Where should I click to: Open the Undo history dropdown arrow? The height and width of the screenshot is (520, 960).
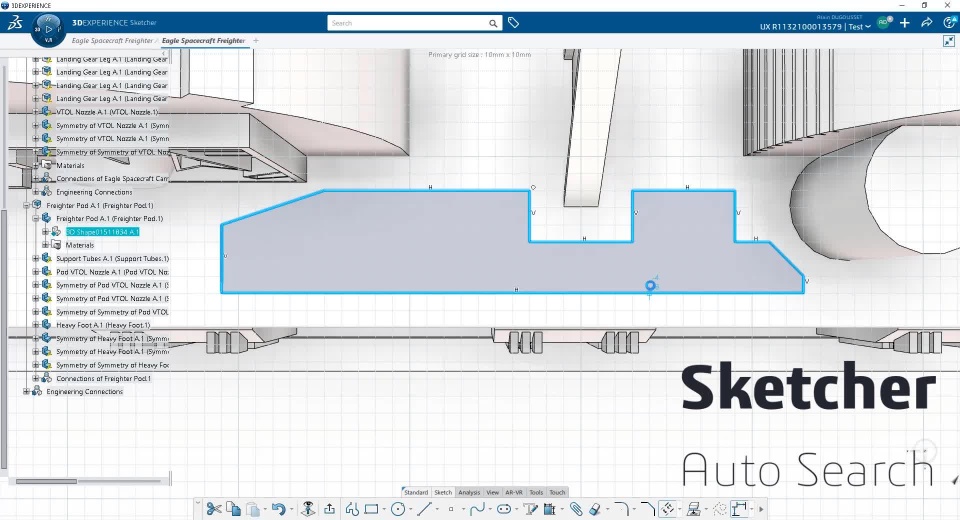[291, 509]
